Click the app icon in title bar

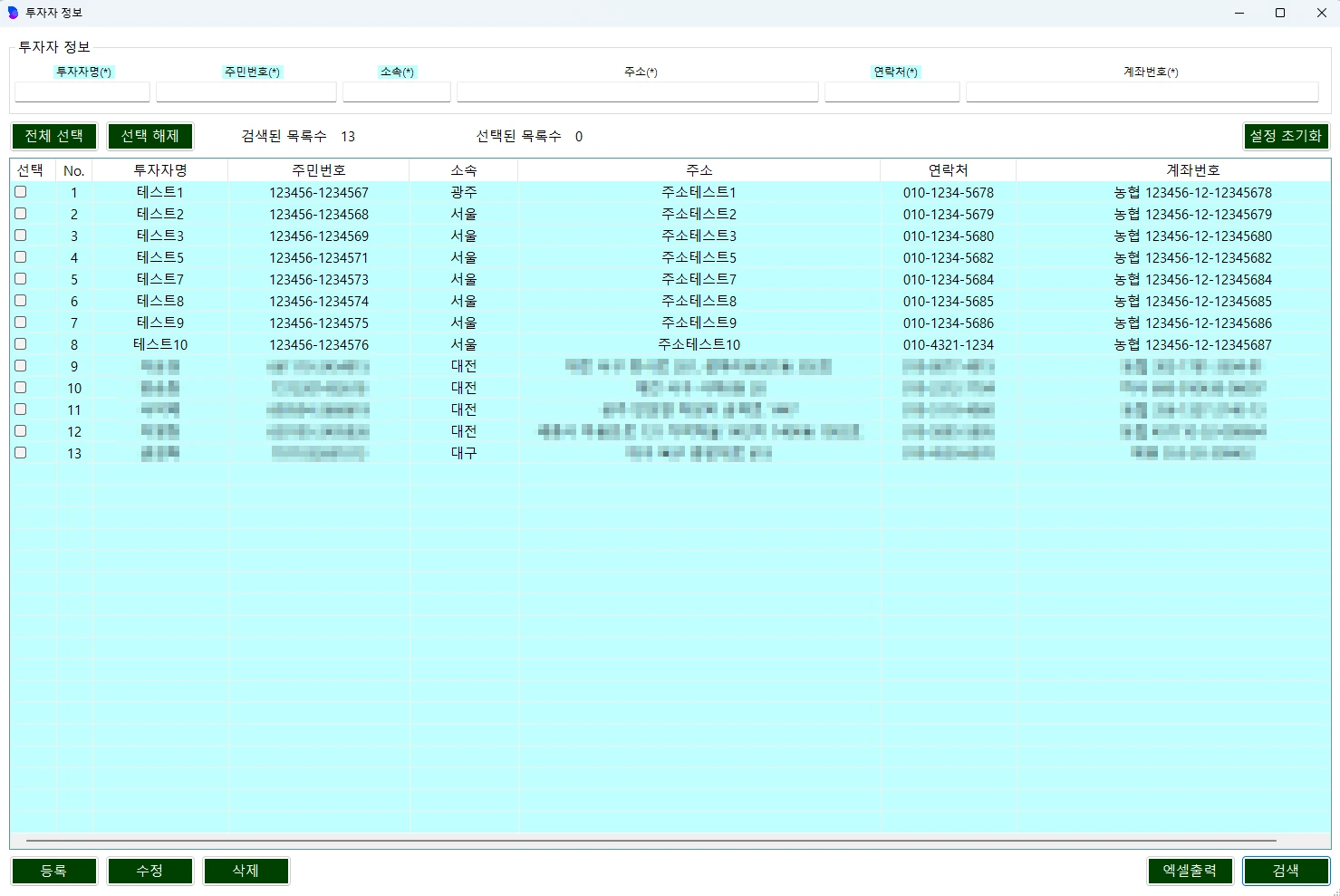[x=13, y=13]
